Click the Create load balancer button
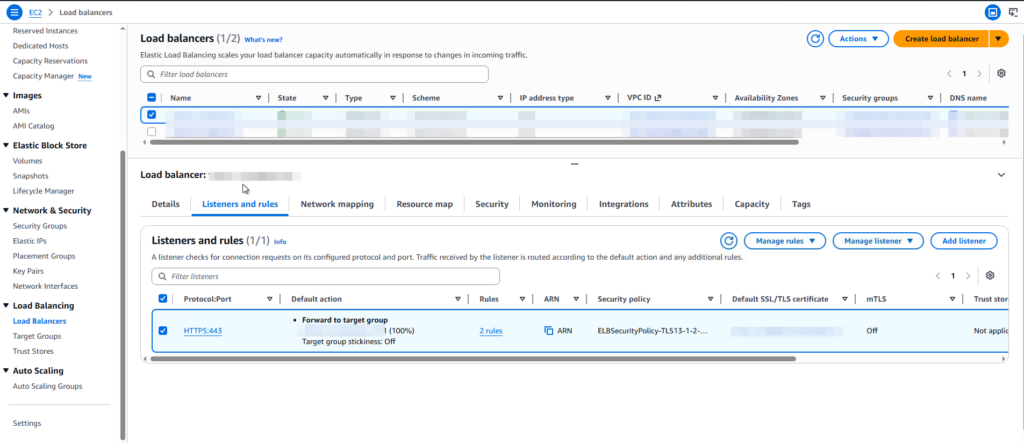The width and height of the screenshot is (1024, 443). click(x=941, y=39)
